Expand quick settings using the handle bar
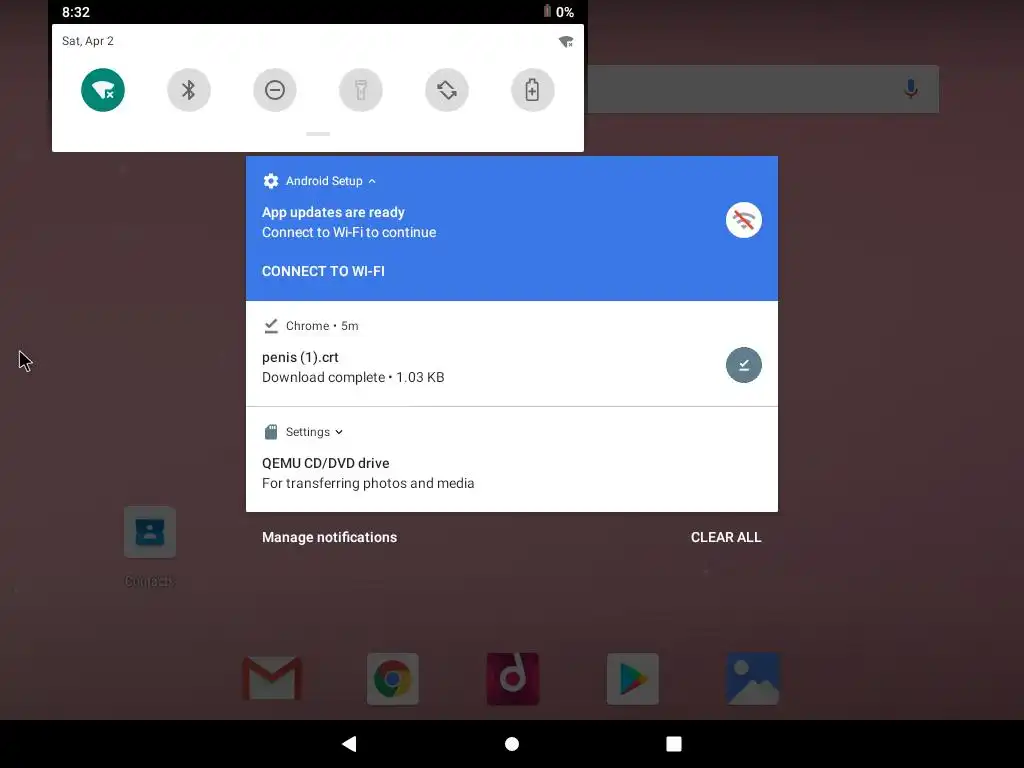Viewport: 1024px width, 768px height. coord(318,134)
